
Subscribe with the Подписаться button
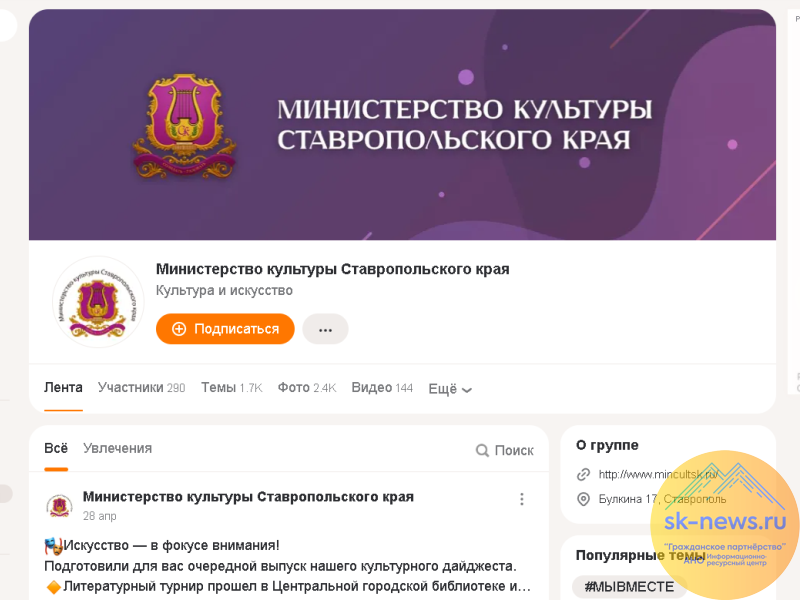point(225,329)
